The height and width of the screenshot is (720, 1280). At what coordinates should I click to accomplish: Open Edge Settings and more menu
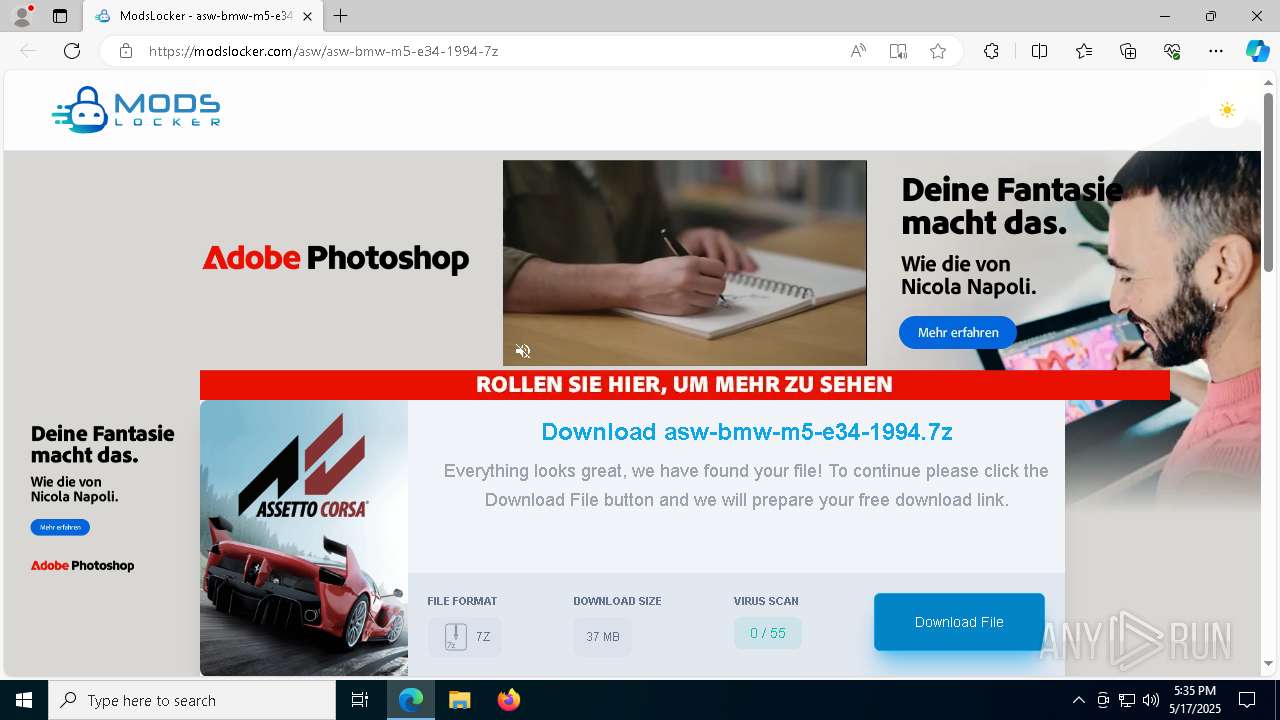(x=1216, y=51)
